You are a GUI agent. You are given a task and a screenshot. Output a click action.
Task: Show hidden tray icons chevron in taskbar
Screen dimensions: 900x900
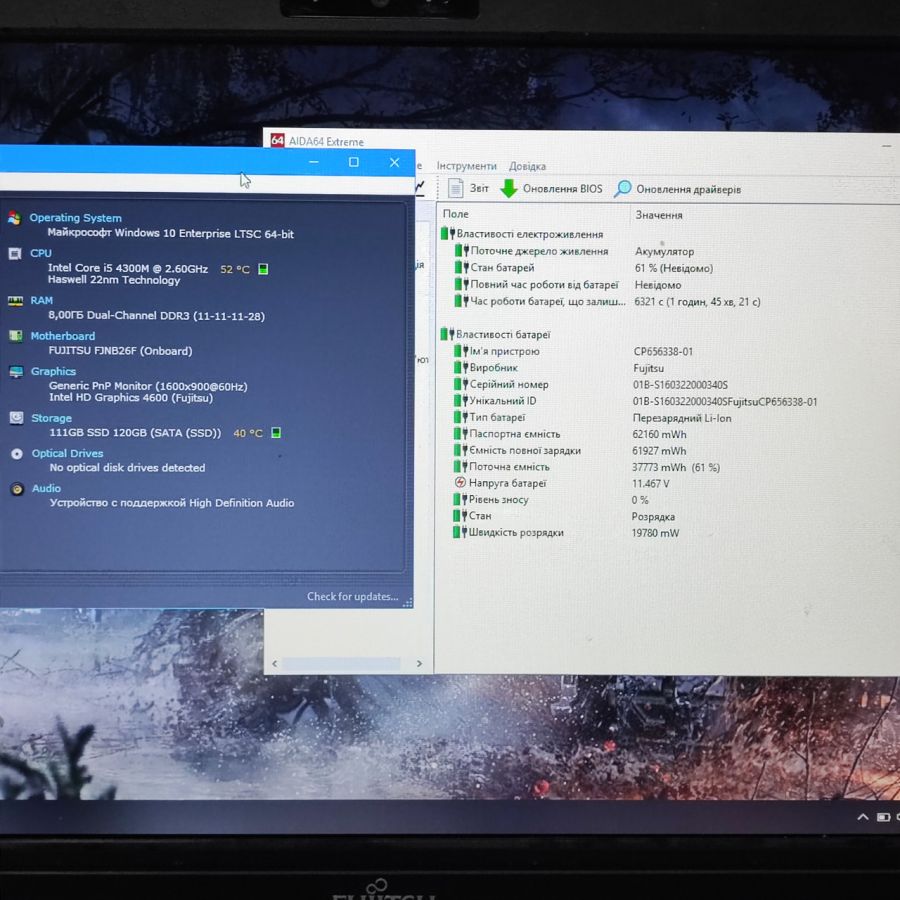(x=863, y=817)
